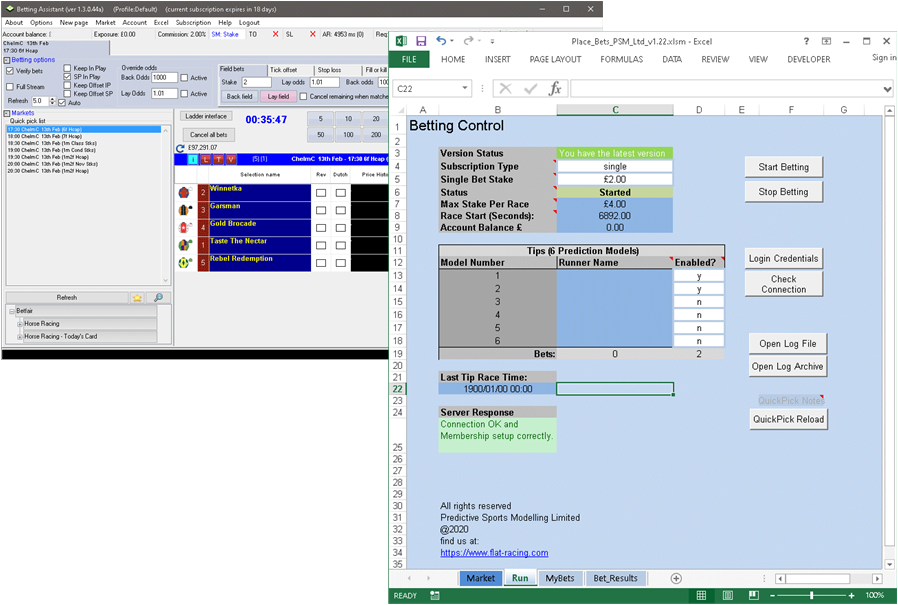Image resolution: width=898 pixels, height=605 pixels.
Task: Enable the Keep In Play checkbox
Action: [x=68, y=68]
